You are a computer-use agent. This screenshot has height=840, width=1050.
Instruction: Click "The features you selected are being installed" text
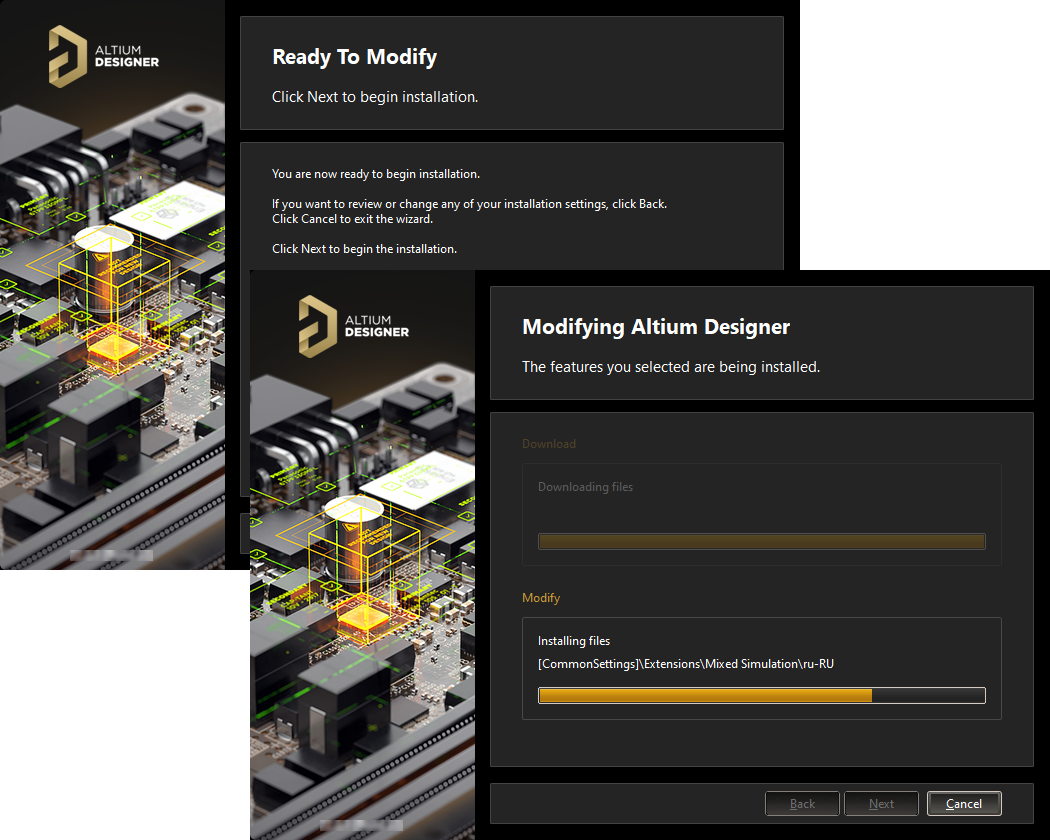pos(670,367)
